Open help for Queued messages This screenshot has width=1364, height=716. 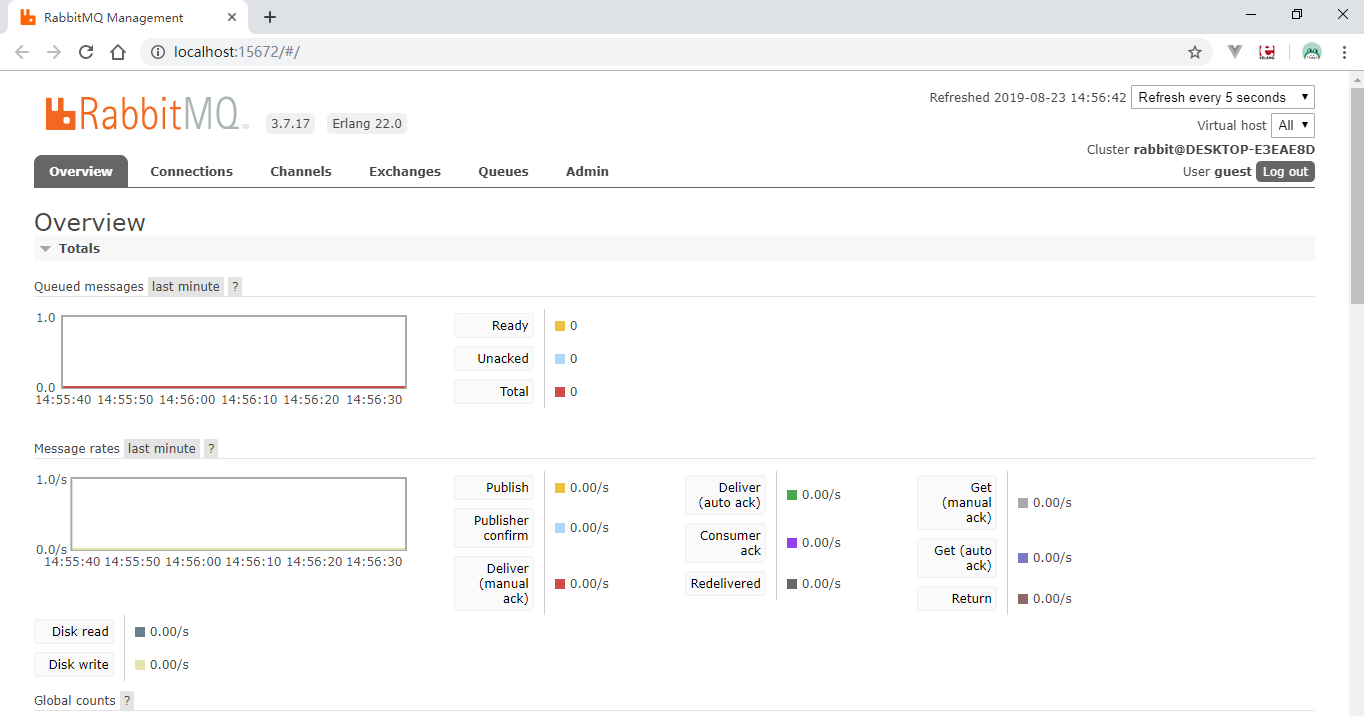(235, 286)
